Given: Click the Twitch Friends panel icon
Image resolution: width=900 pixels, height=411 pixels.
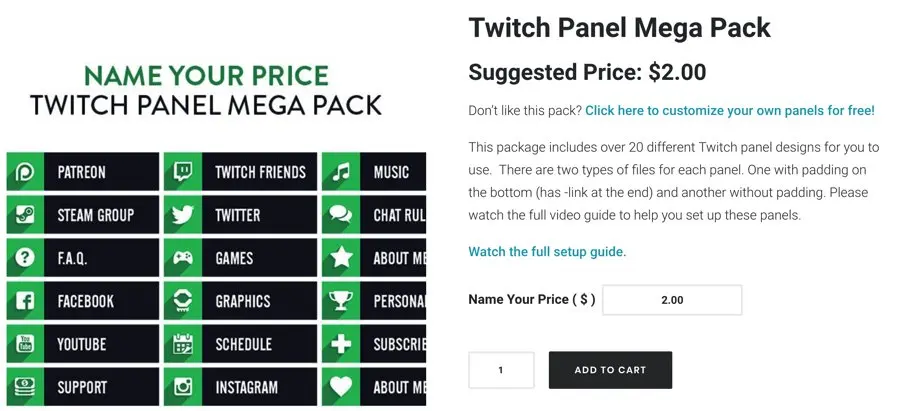Looking at the screenshot, I should pos(183,172).
